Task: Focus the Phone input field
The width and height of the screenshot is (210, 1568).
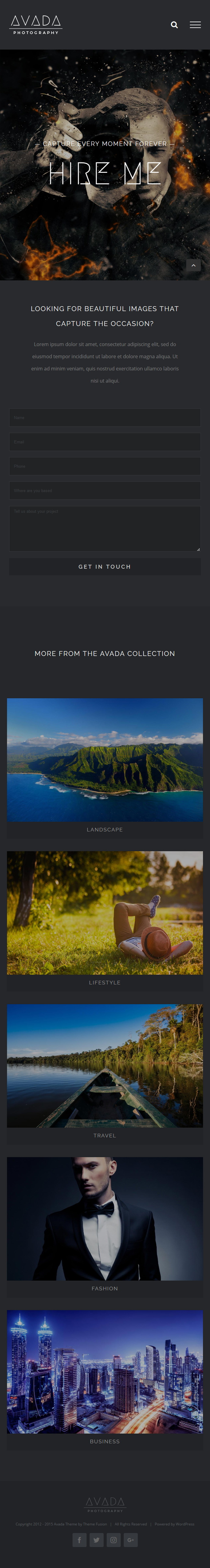Action: tap(105, 466)
